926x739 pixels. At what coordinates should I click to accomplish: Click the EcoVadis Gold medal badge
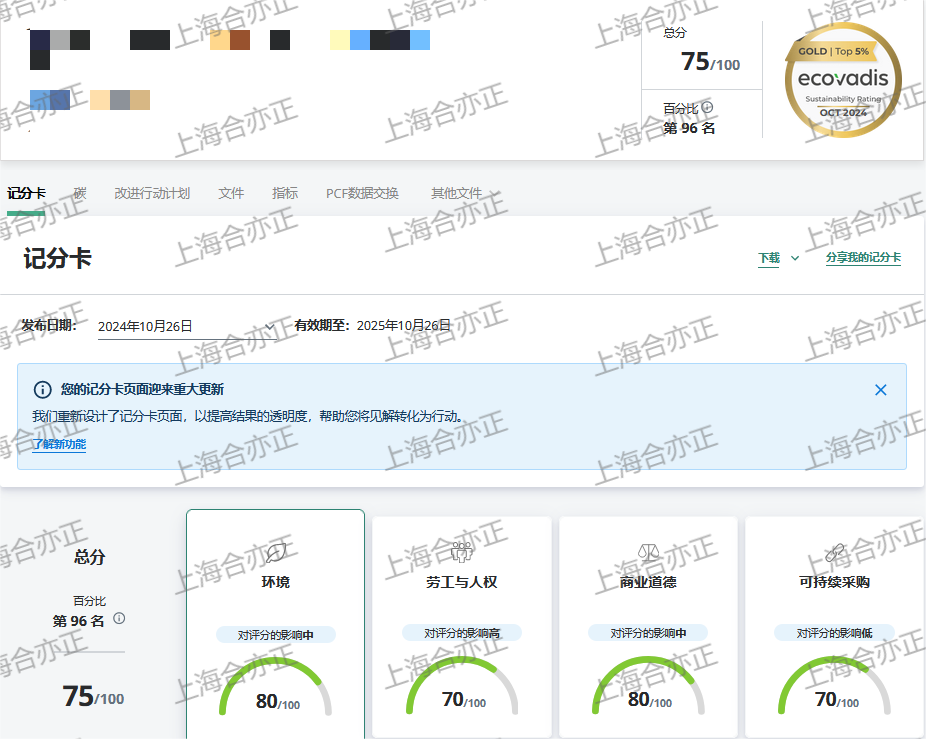coord(843,80)
